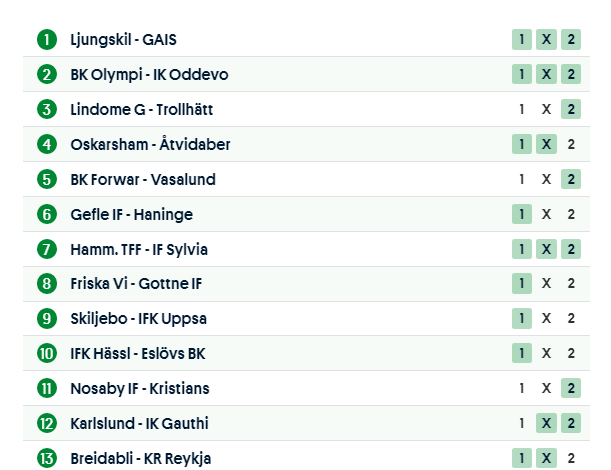Toggle home win '1' for Ljungskil - GAIS
Image resolution: width=611 pixels, height=470 pixels.
click(521, 40)
